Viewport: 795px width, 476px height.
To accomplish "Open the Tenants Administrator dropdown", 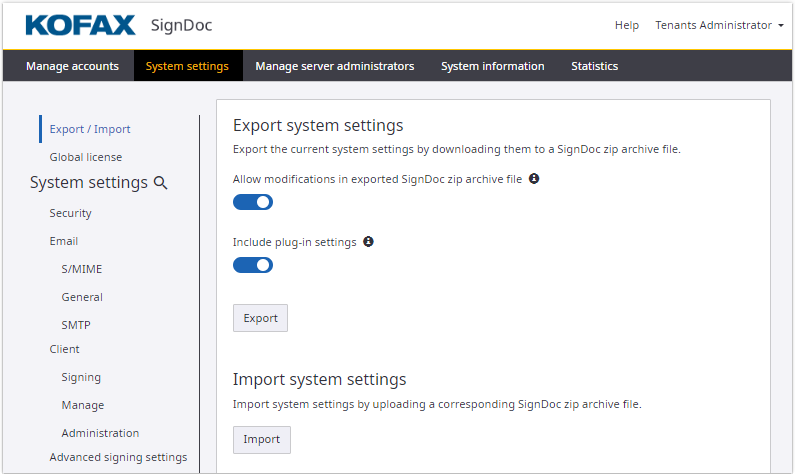I will coord(719,25).
